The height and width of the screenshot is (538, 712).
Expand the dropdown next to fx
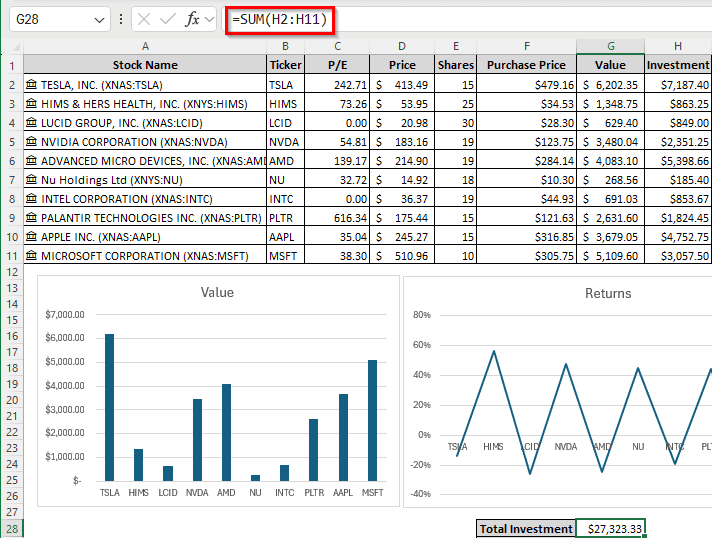point(209,20)
